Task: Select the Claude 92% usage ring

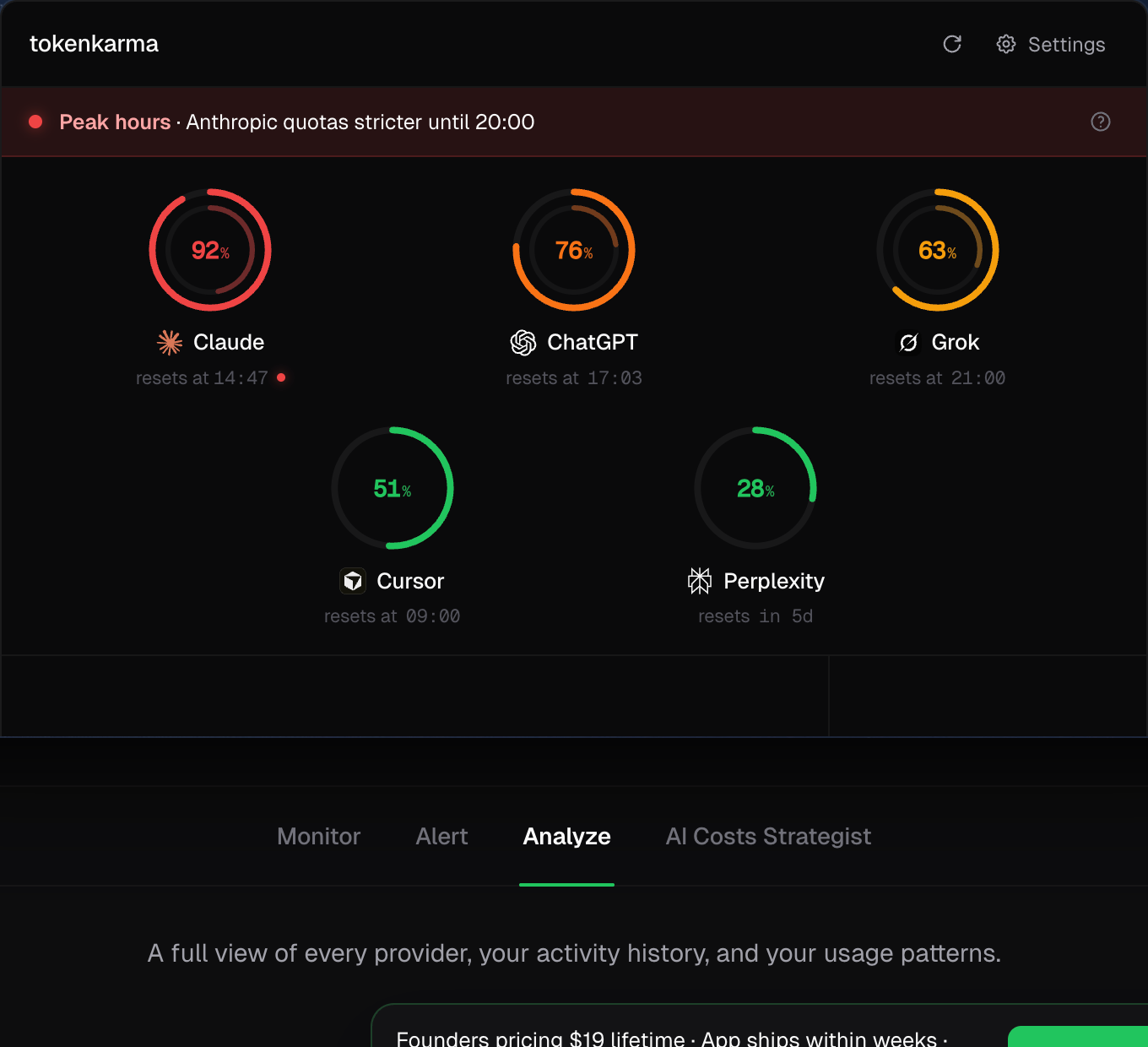Action: (210, 250)
